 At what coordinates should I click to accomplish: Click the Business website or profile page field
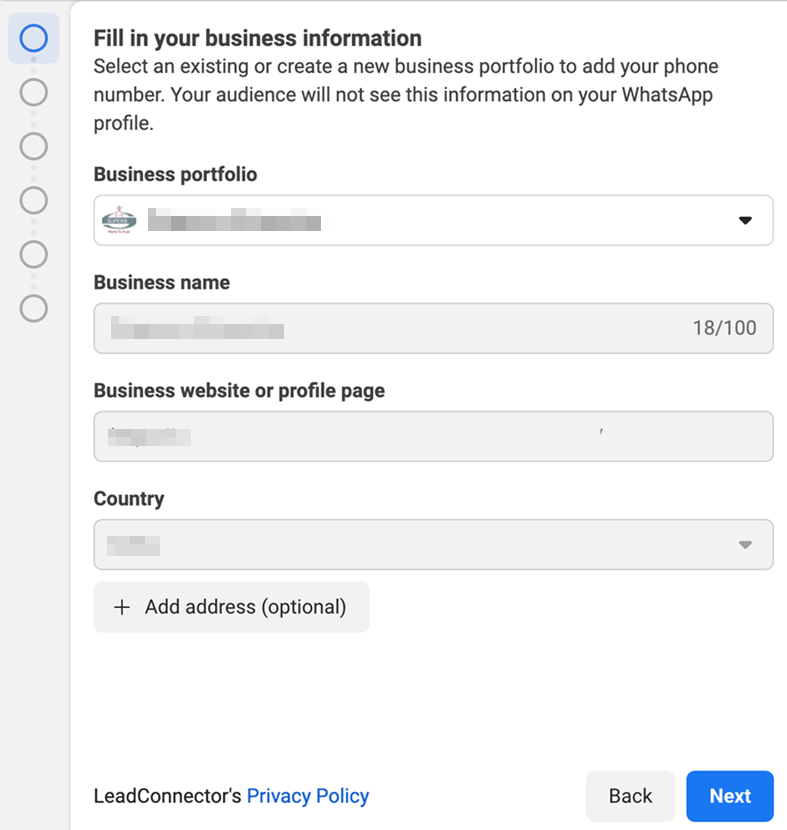[x=433, y=437]
